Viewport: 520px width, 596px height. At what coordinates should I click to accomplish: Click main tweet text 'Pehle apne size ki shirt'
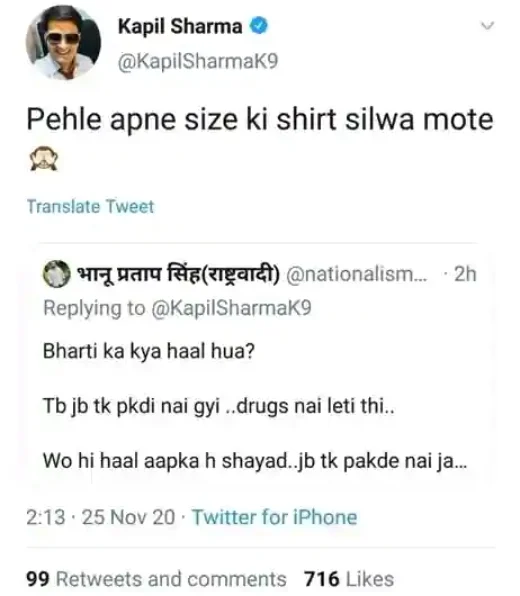point(182,120)
